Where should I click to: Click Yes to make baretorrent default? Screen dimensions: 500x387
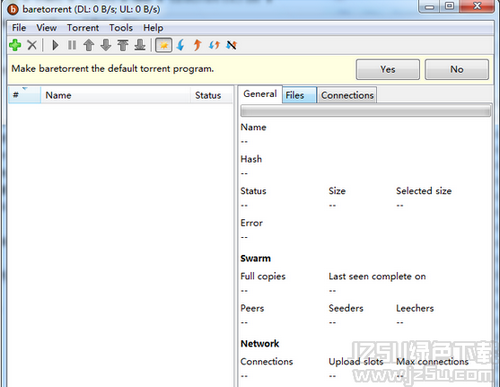click(x=388, y=69)
